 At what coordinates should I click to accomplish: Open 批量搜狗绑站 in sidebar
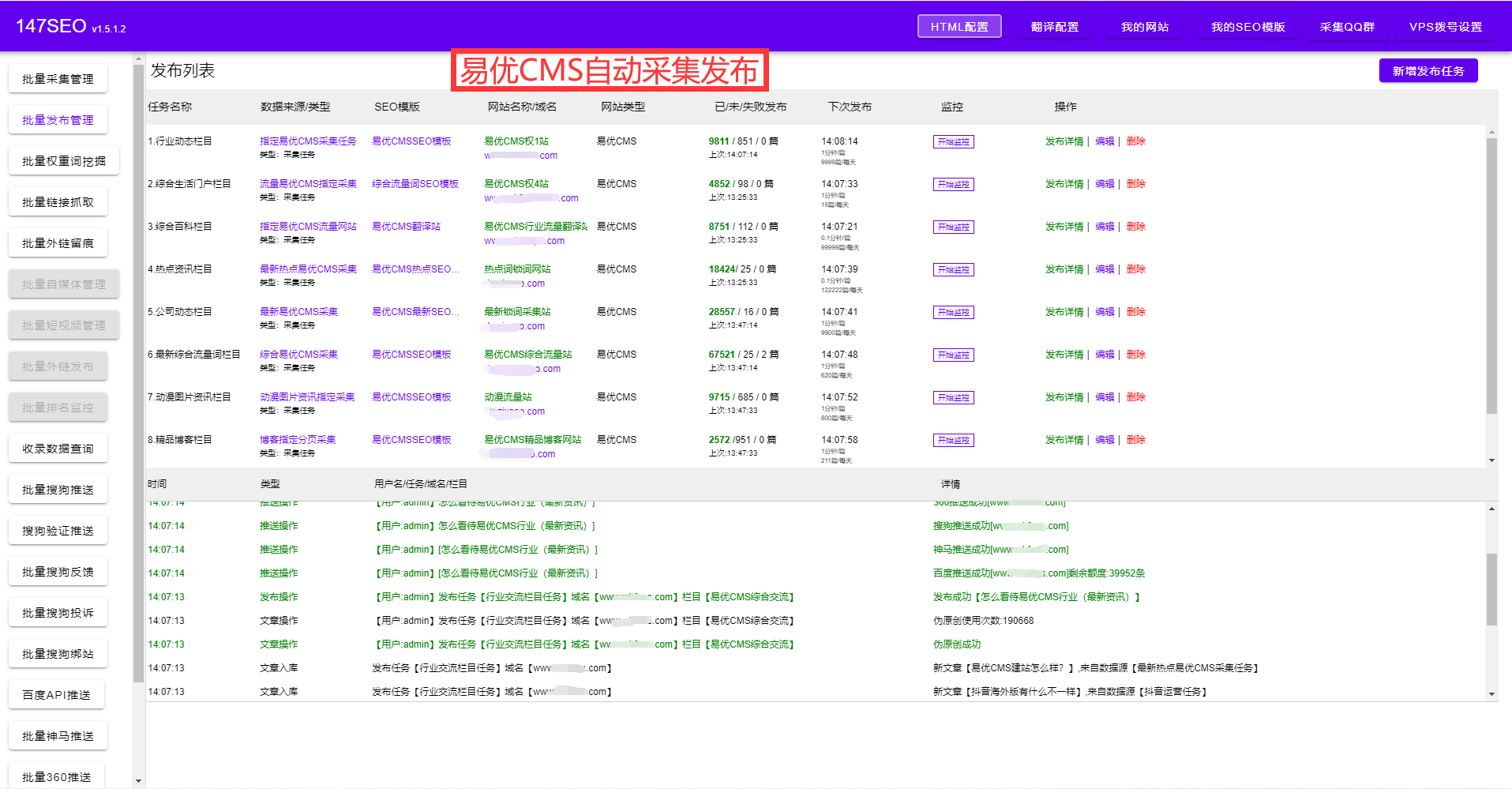pyautogui.click(x=58, y=654)
